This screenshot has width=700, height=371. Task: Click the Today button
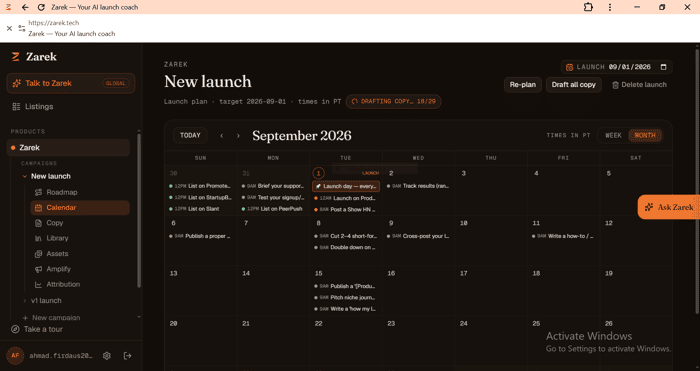pos(190,135)
